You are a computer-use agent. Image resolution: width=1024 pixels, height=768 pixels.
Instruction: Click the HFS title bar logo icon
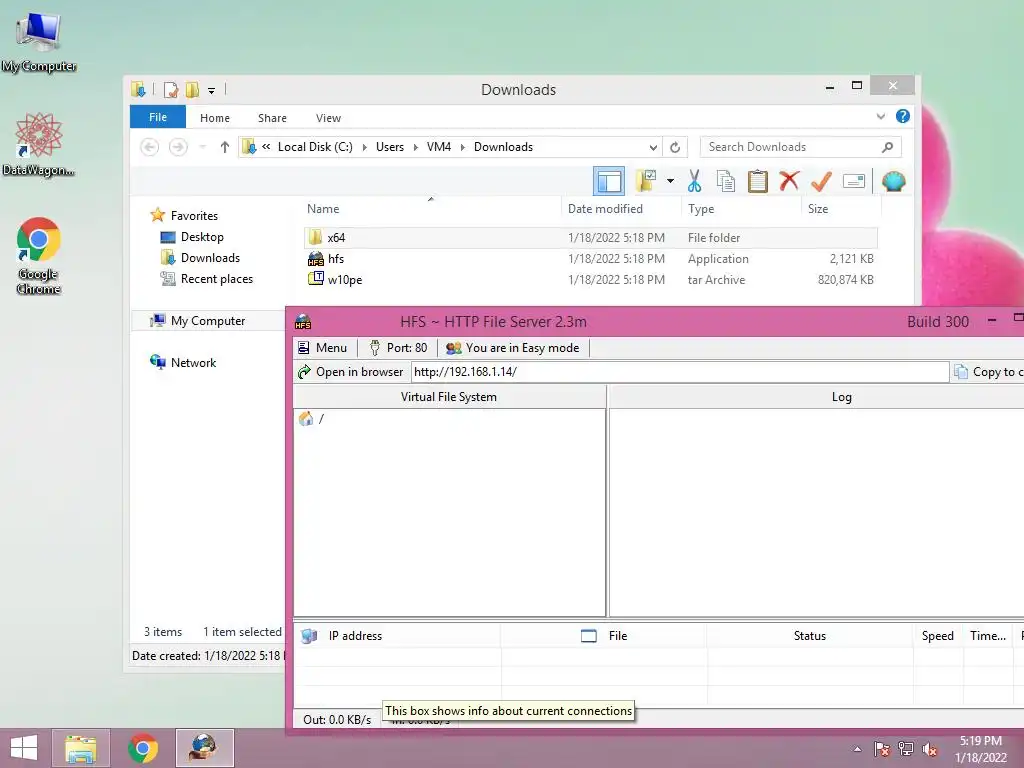click(x=303, y=321)
